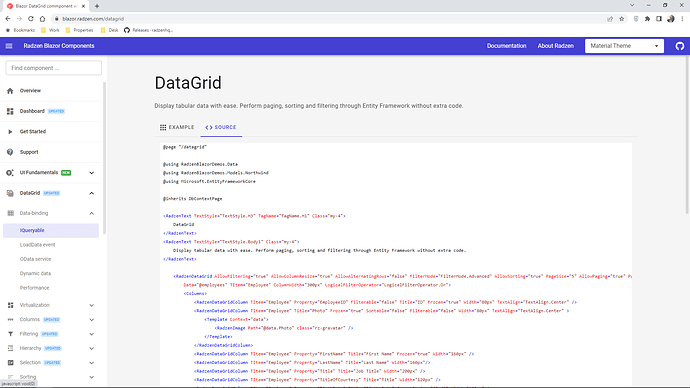Open the About Radzen link

pyautogui.click(x=555, y=46)
